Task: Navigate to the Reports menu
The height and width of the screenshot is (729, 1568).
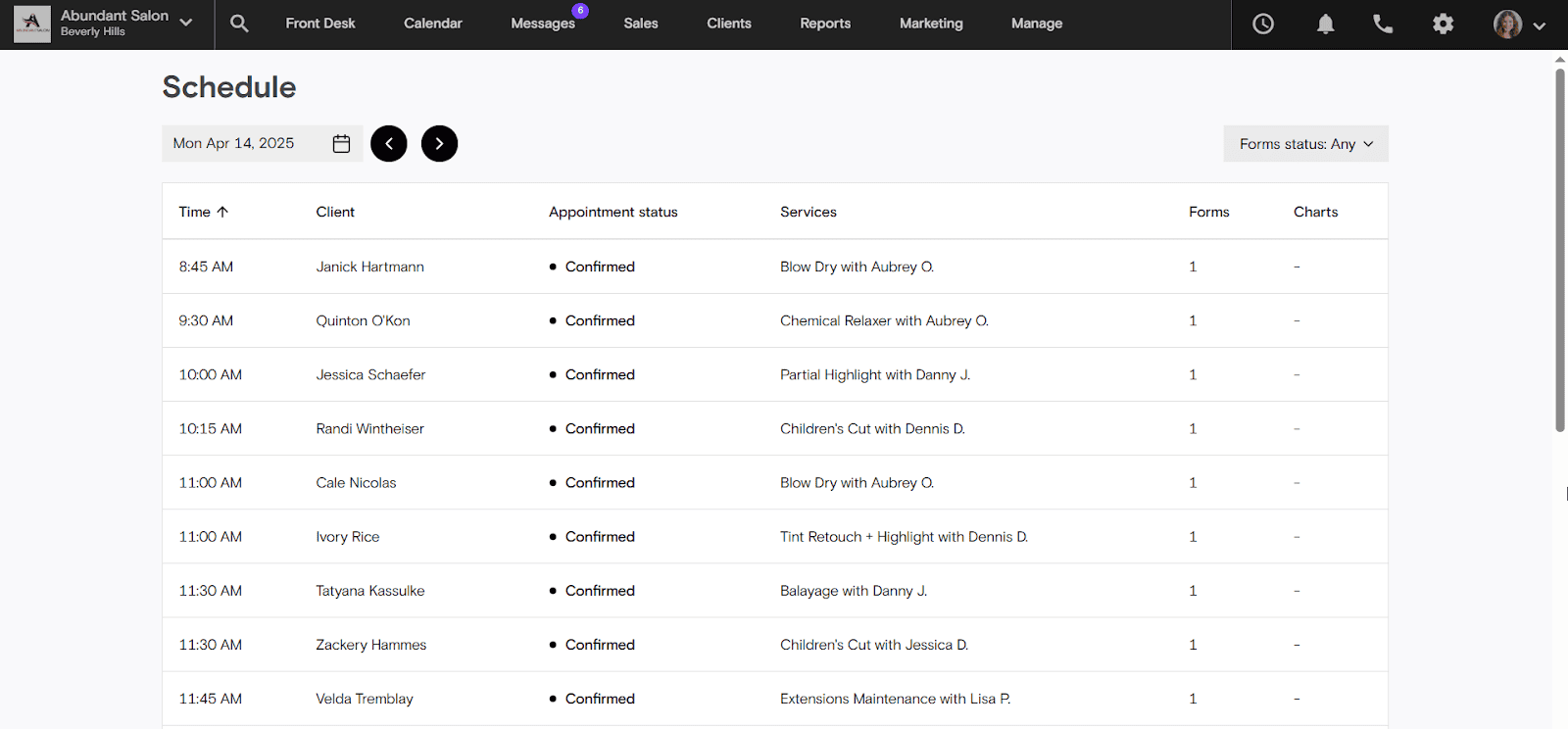Action: pyautogui.click(x=825, y=24)
